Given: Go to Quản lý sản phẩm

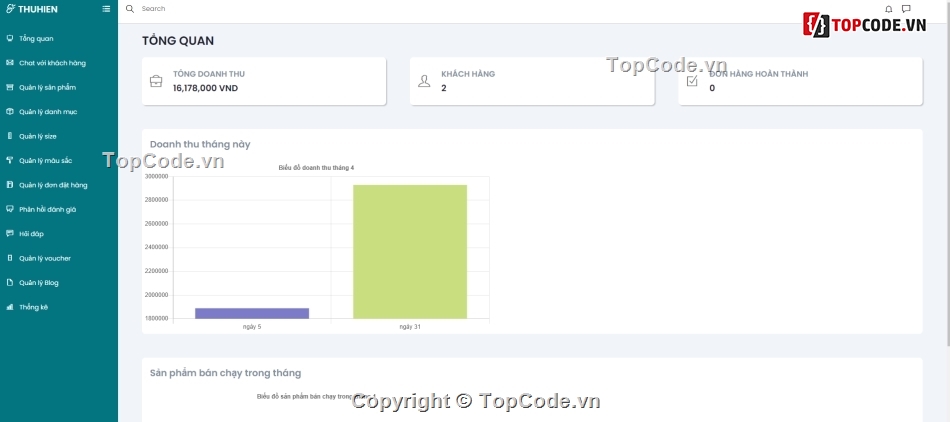Looking at the screenshot, I should click(47, 87).
